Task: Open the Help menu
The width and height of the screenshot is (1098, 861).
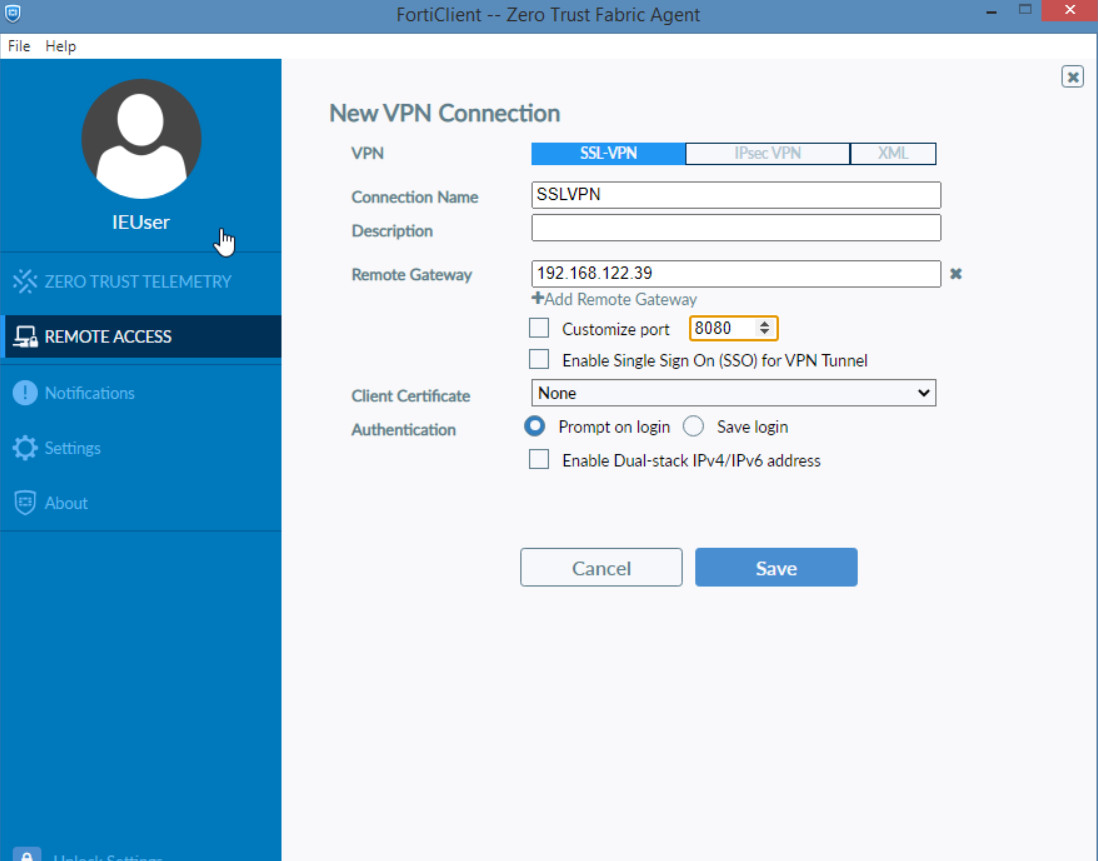Action: coord(60,46)
